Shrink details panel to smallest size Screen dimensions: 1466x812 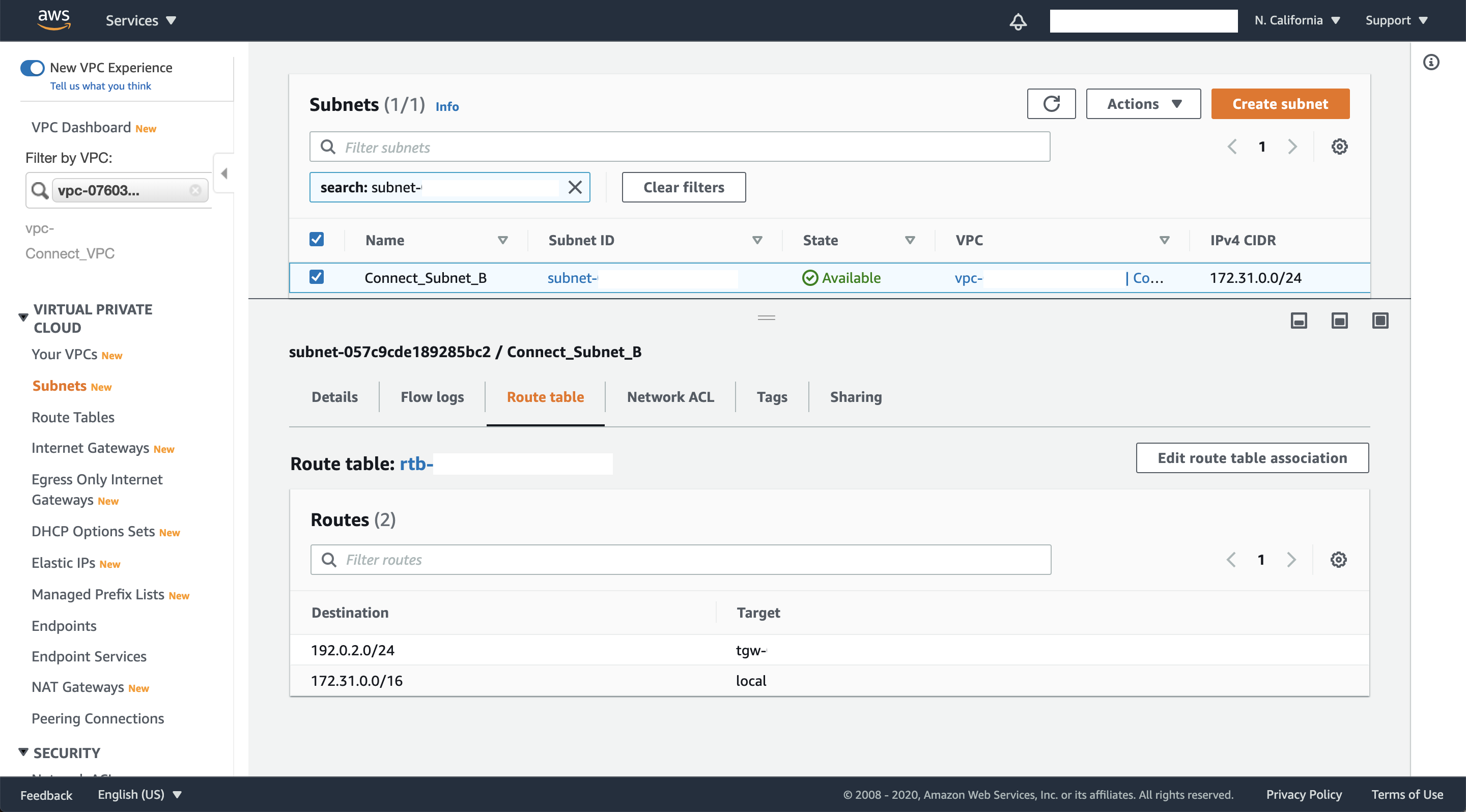1298,321
